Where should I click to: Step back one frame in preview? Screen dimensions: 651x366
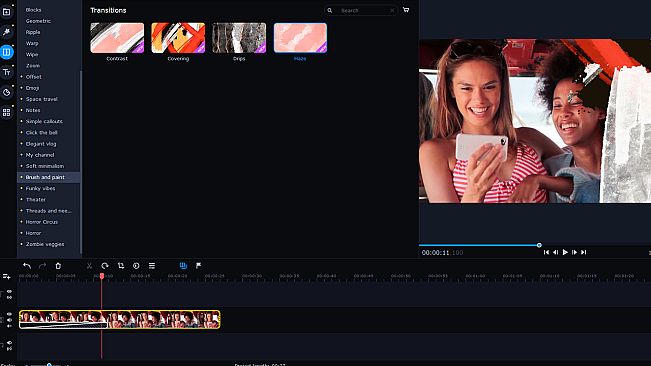pos(556,252)
